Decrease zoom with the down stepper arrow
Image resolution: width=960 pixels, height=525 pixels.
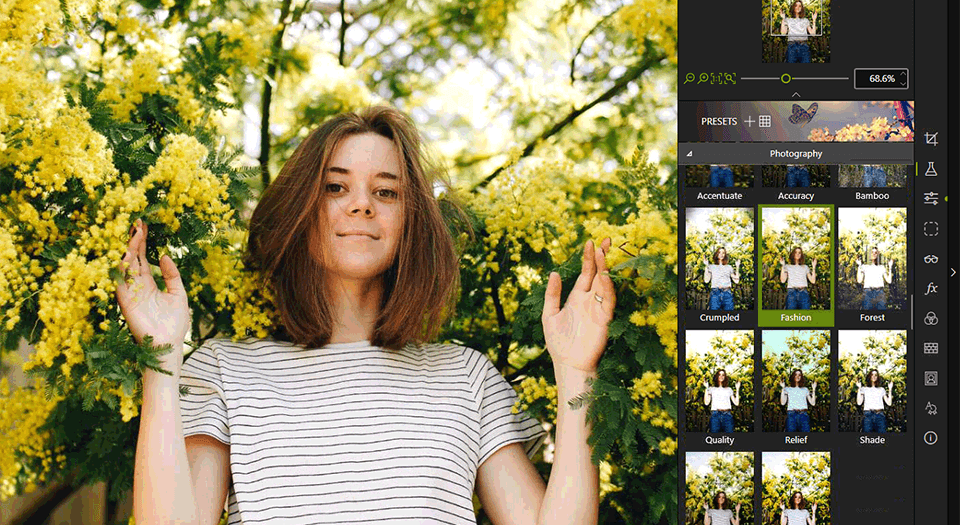903,83
